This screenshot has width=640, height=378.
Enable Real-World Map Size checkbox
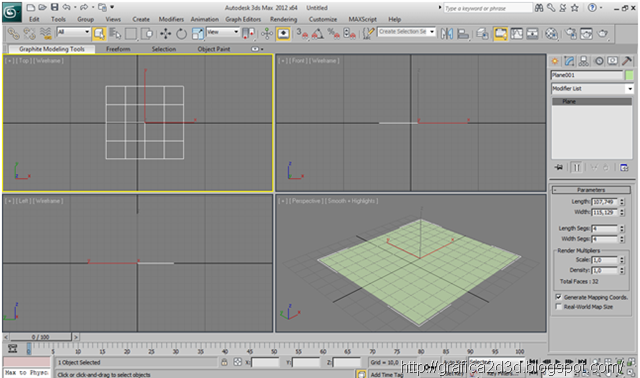pos(558,307)
